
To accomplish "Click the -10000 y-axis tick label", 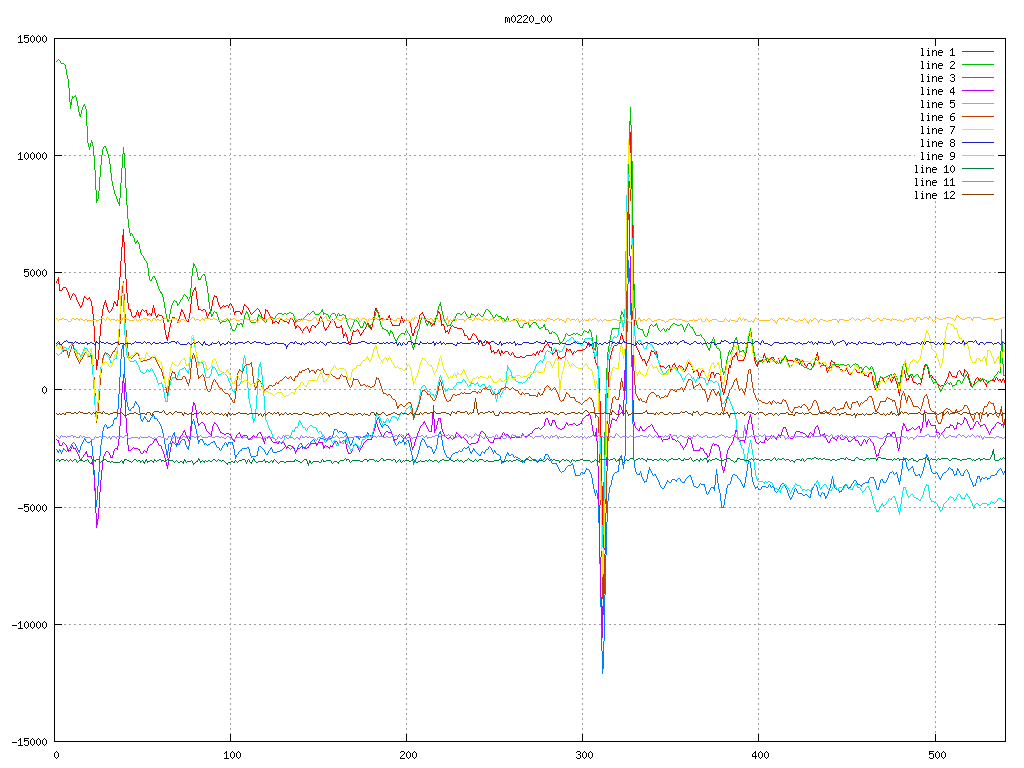I will pos(28,625).
